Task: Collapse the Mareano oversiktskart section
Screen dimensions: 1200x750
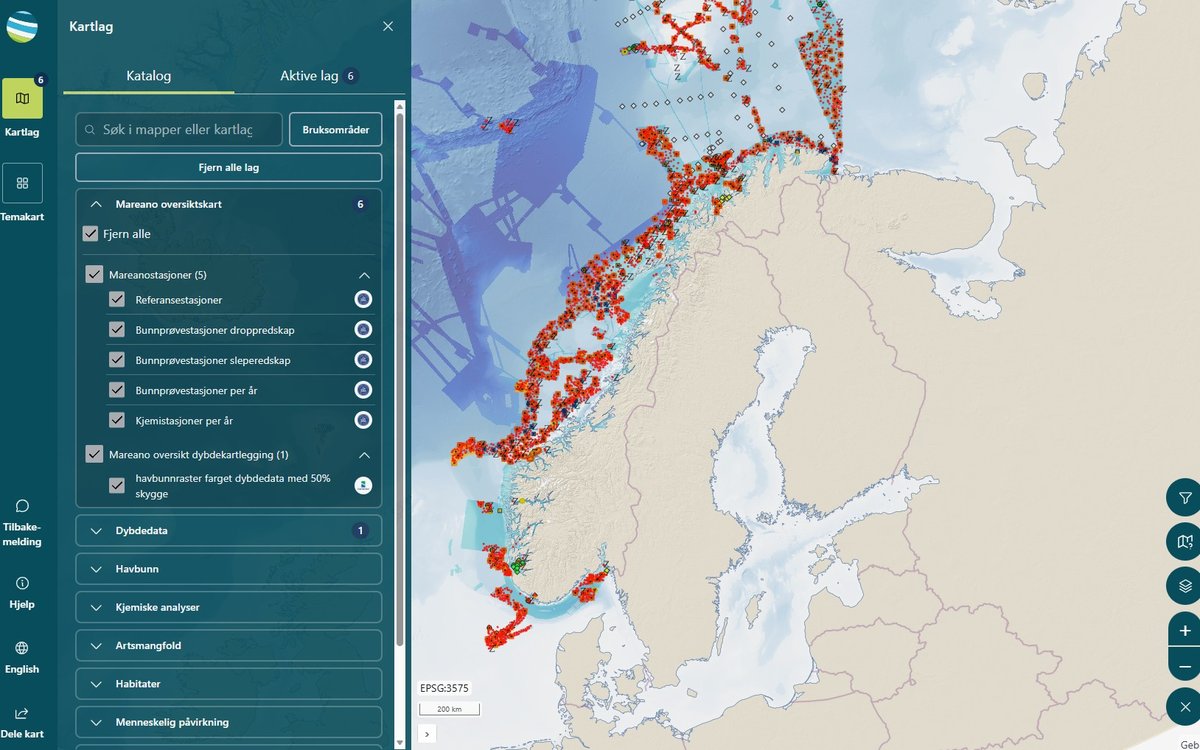Action: (x=97, y=204)
